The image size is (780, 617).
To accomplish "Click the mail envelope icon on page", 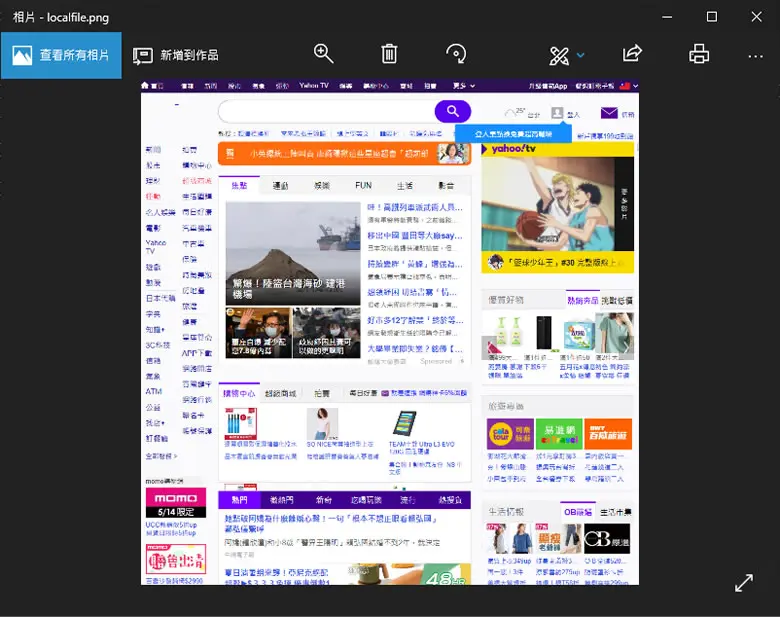I will click(609, 113).
